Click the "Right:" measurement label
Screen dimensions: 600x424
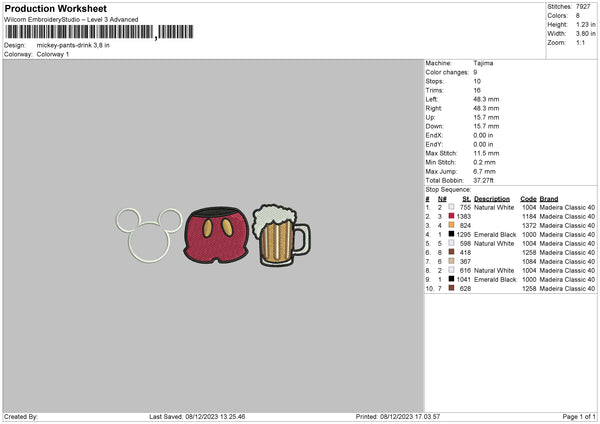[433, 108]
